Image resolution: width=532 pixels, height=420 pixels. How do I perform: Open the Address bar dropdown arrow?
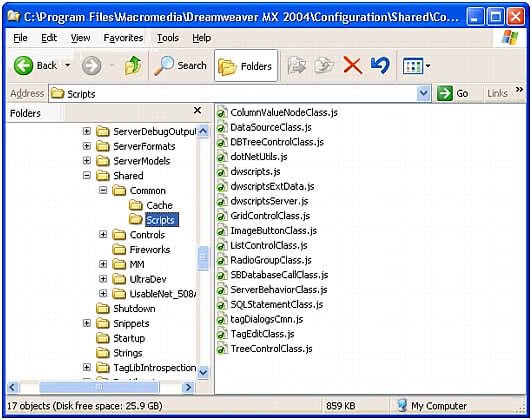(x=423, y=93)
